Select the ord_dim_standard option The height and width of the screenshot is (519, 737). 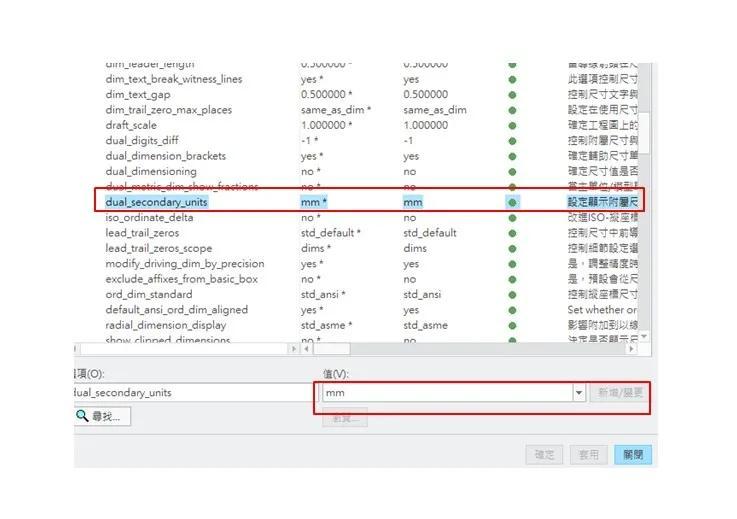point(149,294)
